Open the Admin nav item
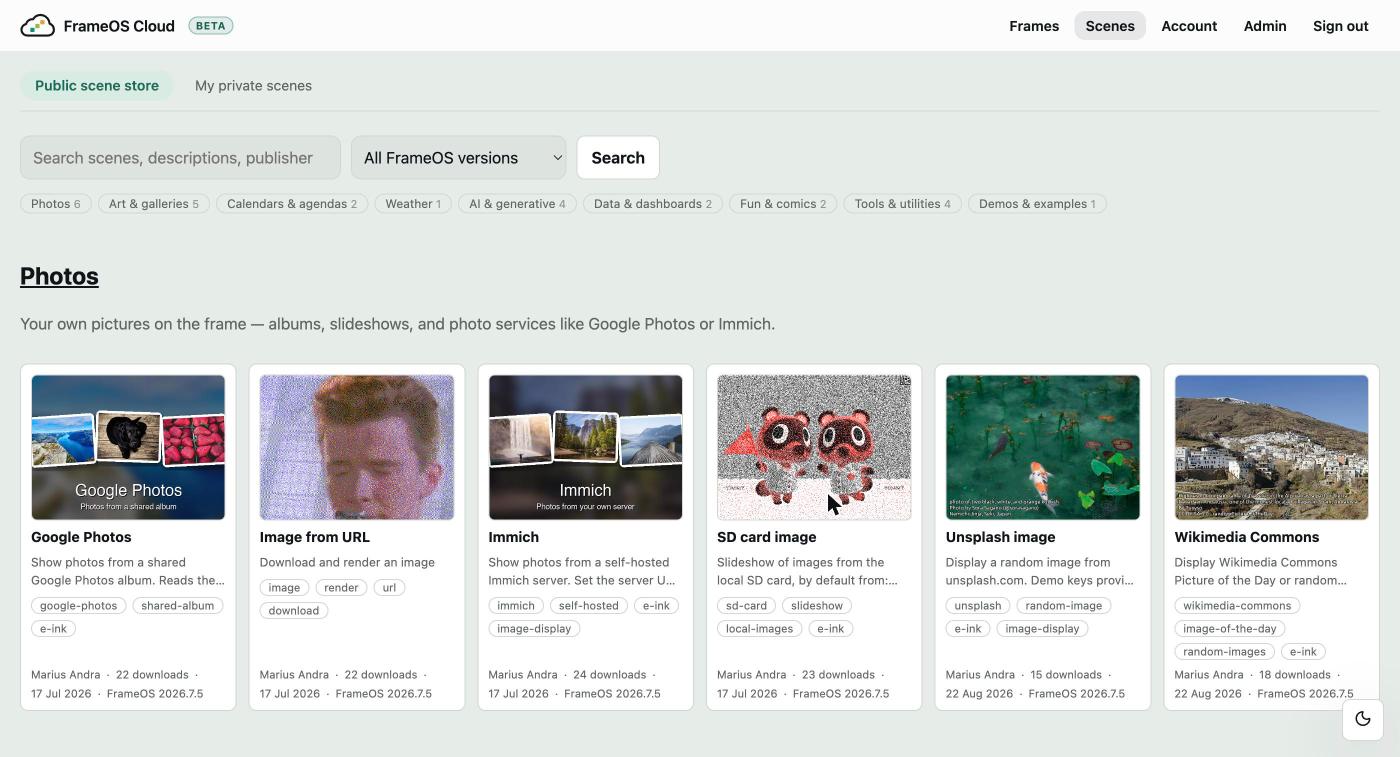 (x=1265, y=26)
